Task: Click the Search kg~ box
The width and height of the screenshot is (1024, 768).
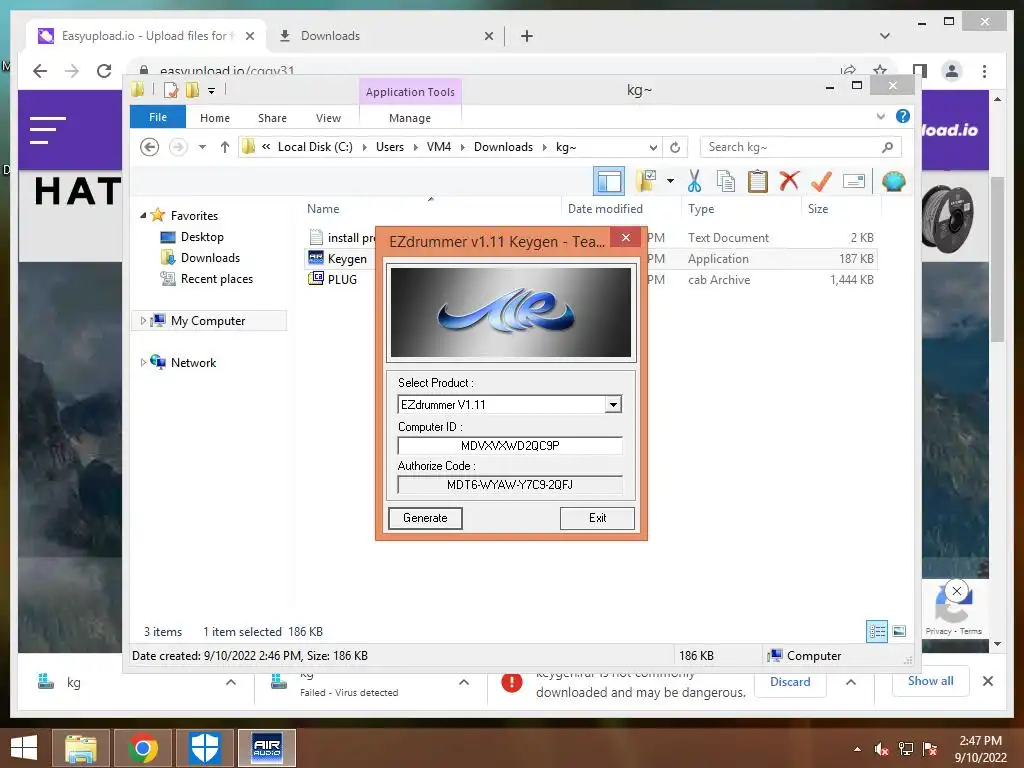Action: (800, 147)
